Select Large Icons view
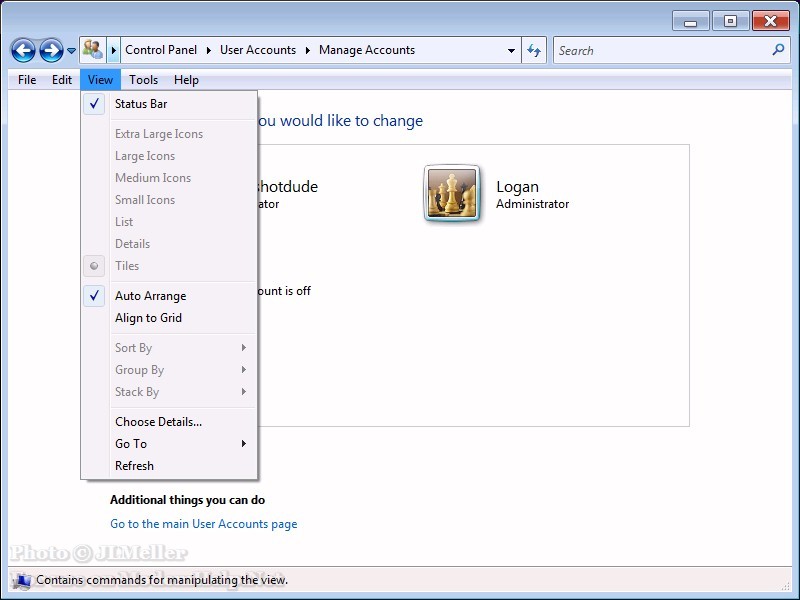The image size is (800, 600). (169, 156)
